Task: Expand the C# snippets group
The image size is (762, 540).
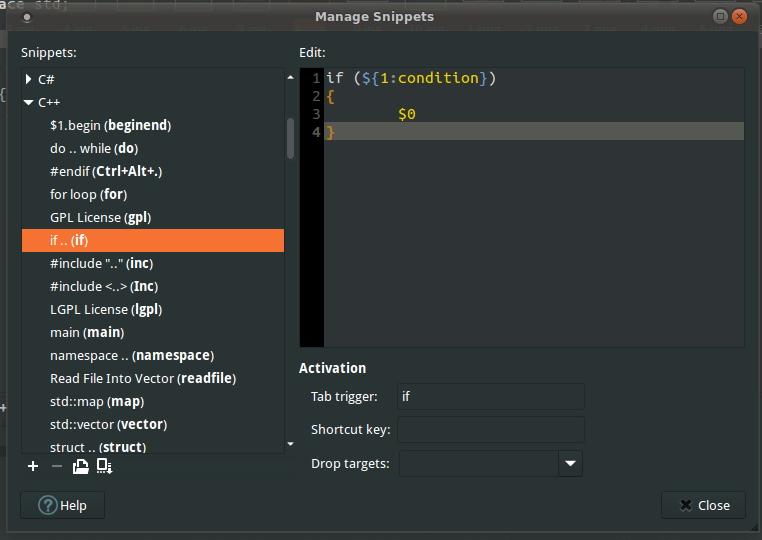Action: click(x=28, y=79)
